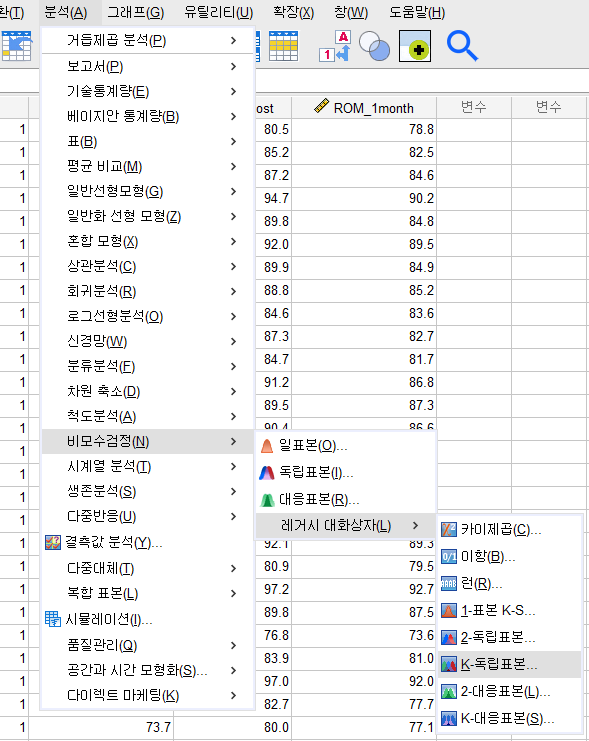Select 척도분석(A) menu entry
Image resolution: width=589 pixels, height=741 pixels.
148,416
